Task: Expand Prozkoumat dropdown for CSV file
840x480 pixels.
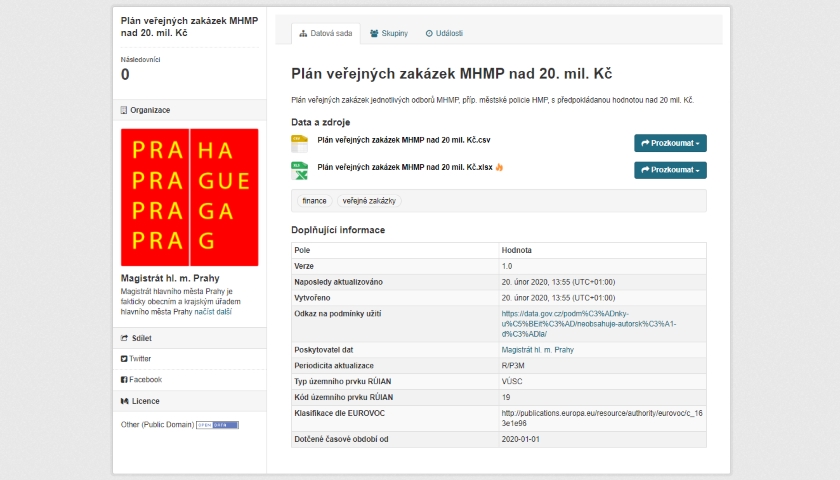Action: pyautogui.click(x=670, y=143)
